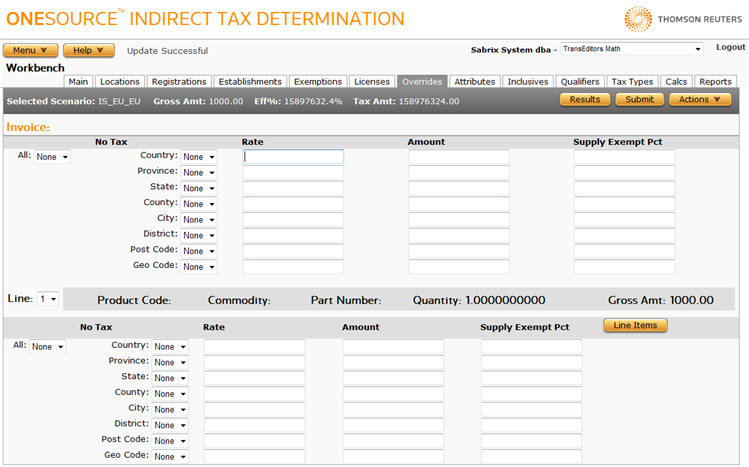The height and width of the screenshot is (467, 749).
Task: Switch to the Locations tab
Action: click(x=120, y=82)
